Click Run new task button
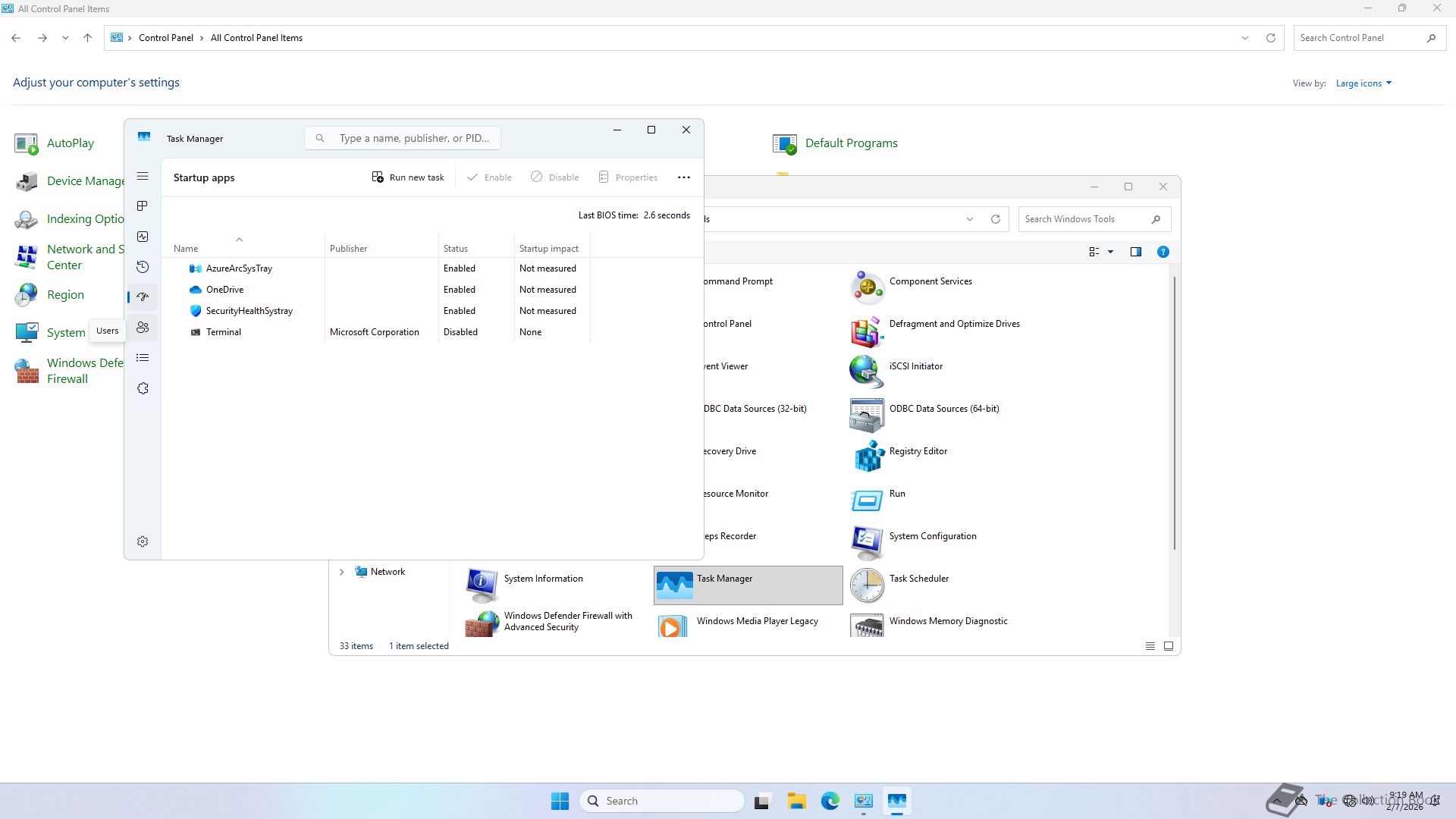The width and height of the screenshot is (1456, 819). [x=408, y=177]
